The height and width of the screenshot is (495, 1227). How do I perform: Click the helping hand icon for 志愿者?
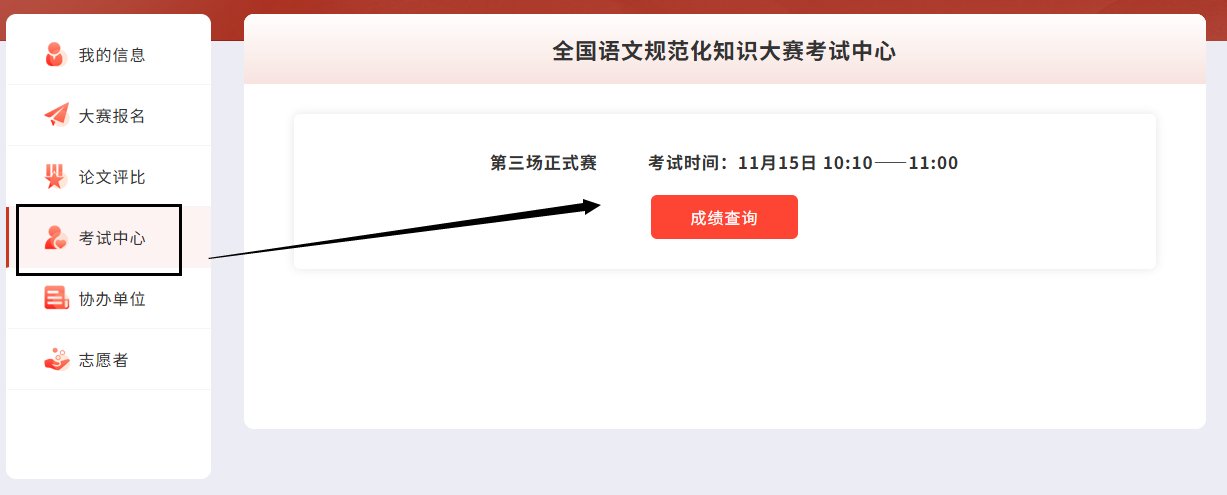tap(56, 359)
